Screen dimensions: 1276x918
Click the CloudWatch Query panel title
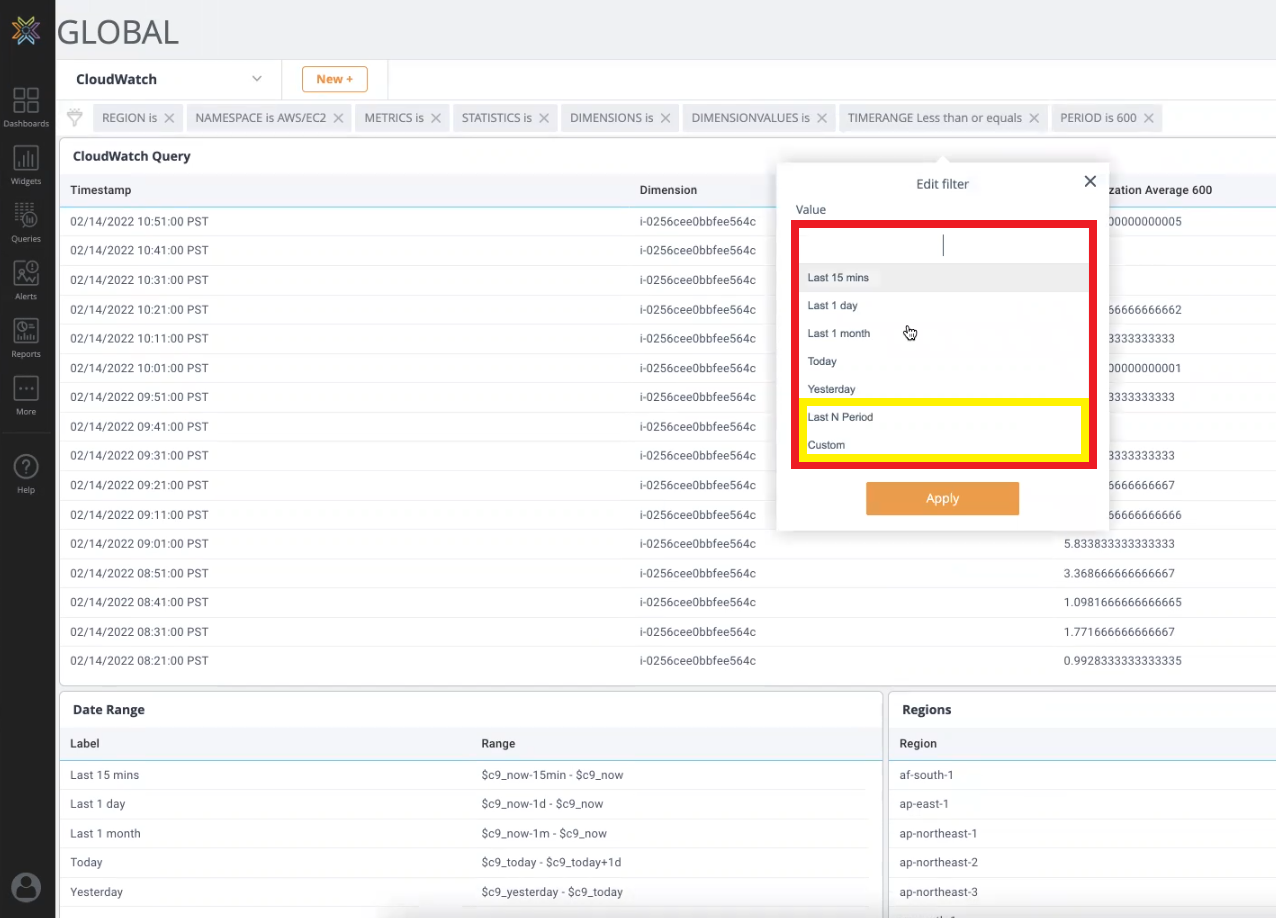click(x=132, y=156)
